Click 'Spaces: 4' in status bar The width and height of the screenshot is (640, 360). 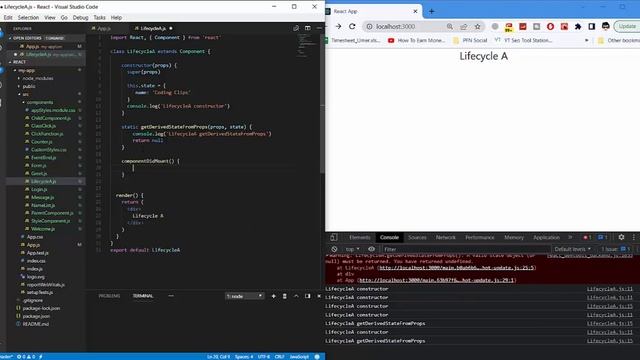(x=244, y=357)
